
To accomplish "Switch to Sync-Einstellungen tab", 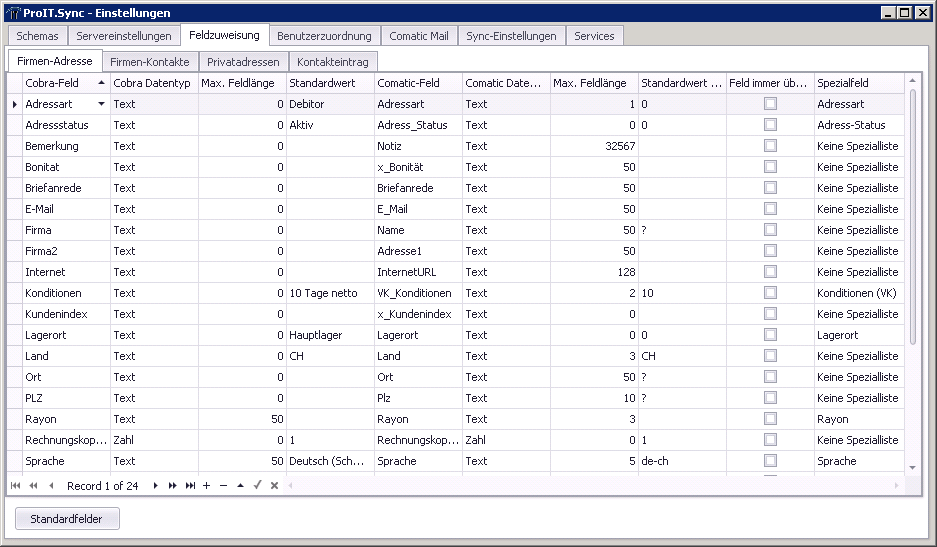I will pos(511,36).
